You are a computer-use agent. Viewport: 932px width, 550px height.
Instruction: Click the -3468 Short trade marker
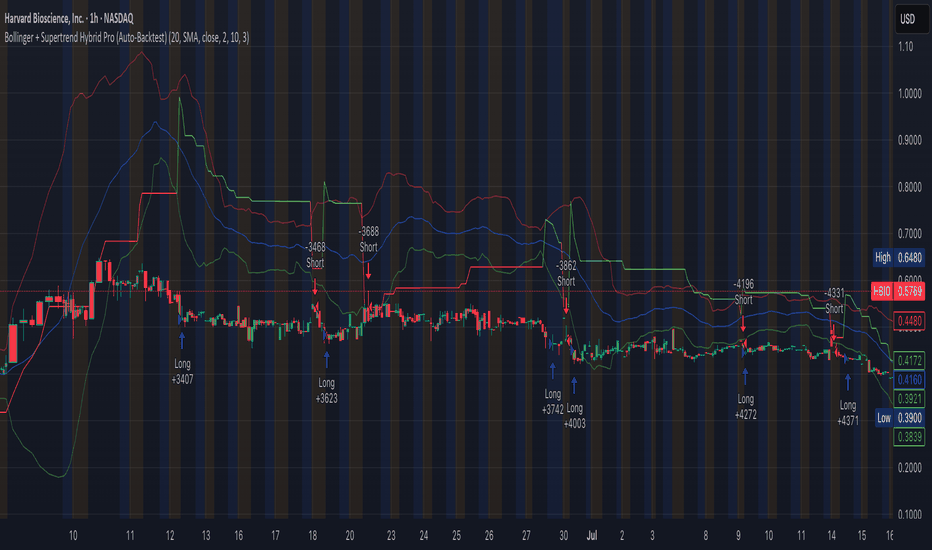tap(315, 254)
